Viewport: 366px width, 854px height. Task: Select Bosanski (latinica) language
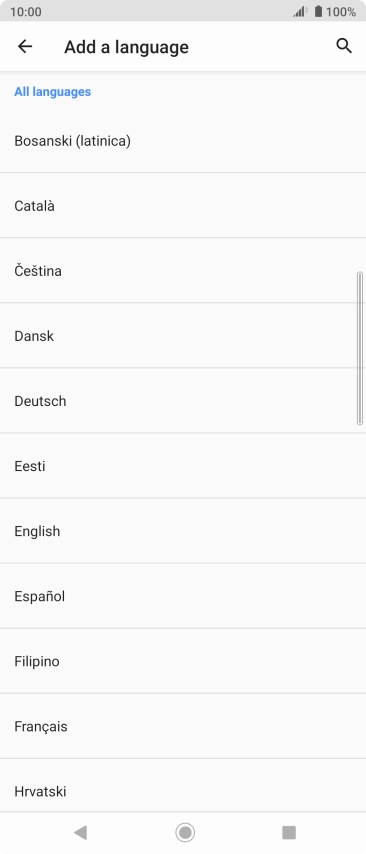pos(183,141)
